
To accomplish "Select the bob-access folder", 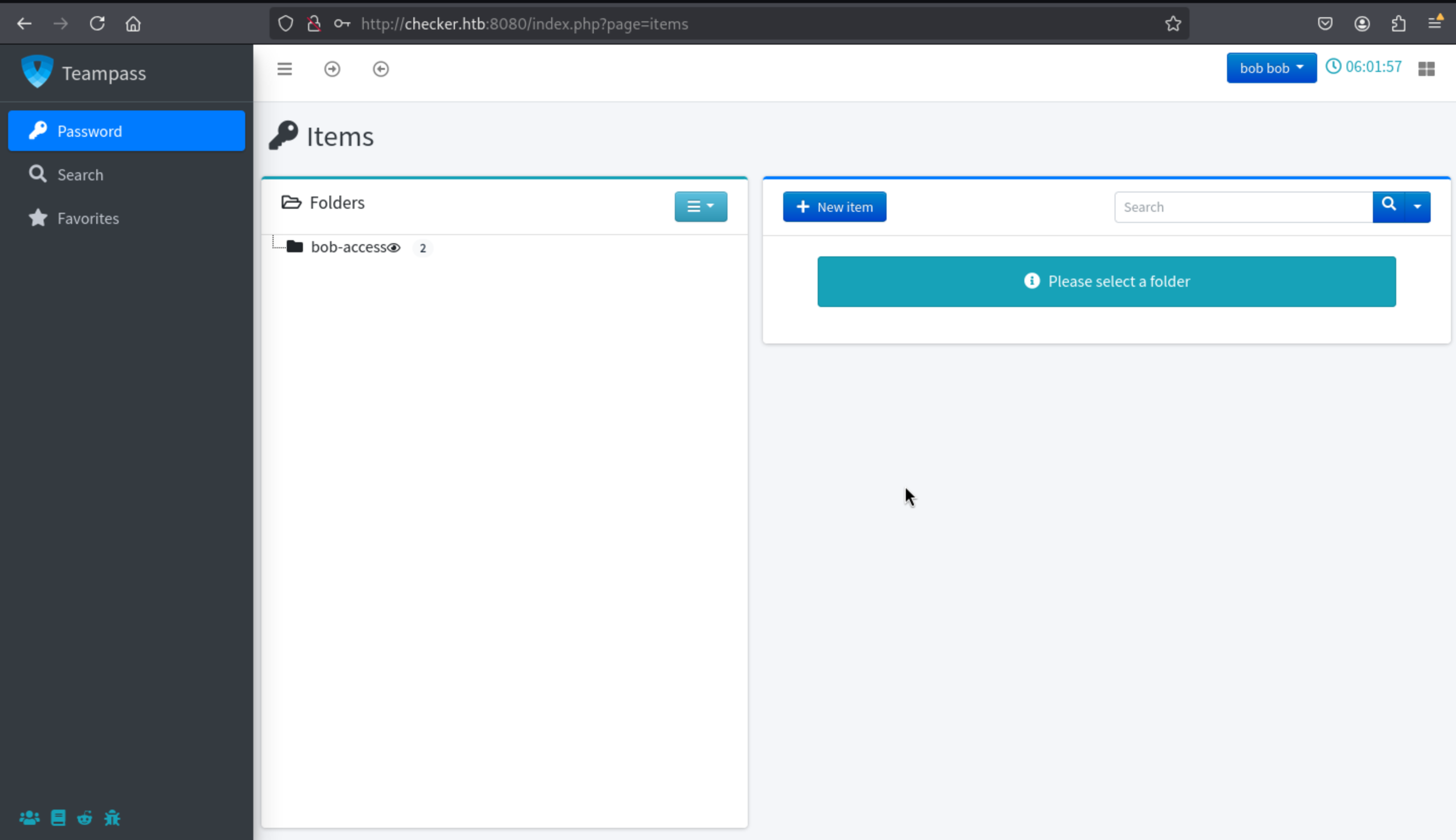I will click(348, 248).
